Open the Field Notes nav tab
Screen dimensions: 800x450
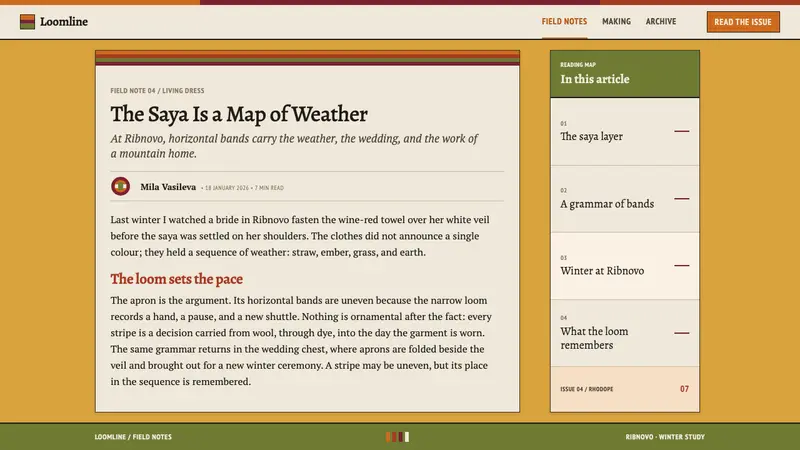pyautogui.click(x=564, y=21)
